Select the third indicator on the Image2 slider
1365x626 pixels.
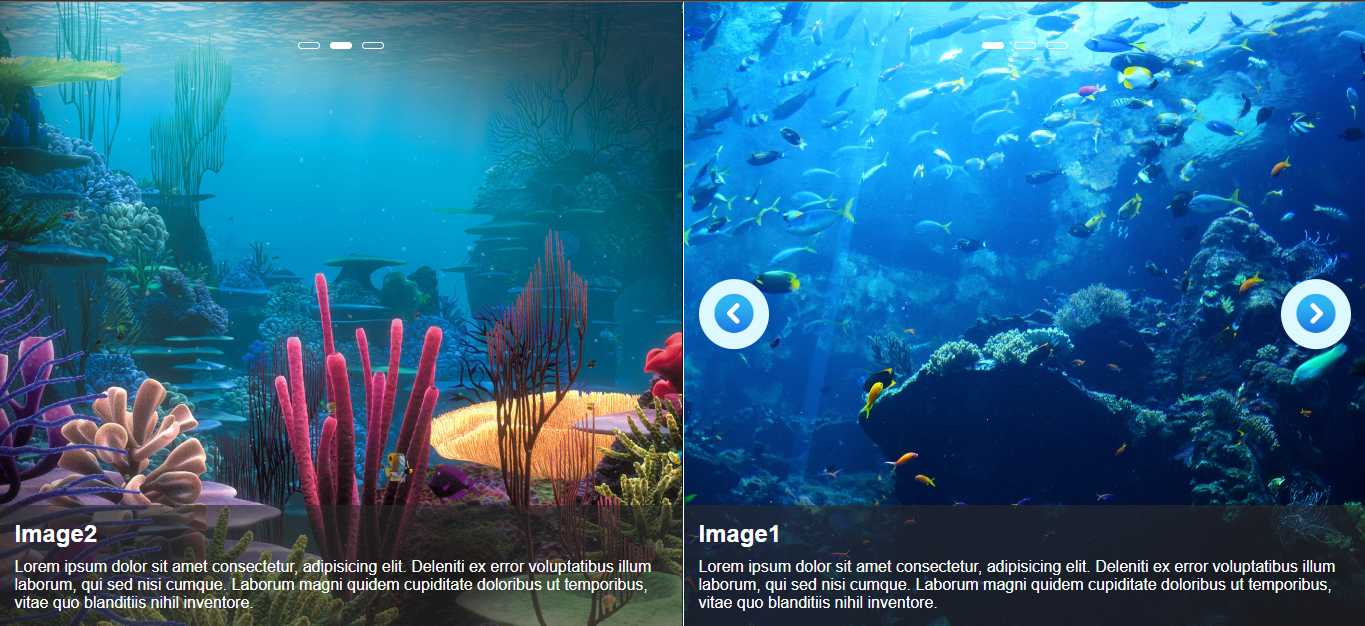point(373,45)
